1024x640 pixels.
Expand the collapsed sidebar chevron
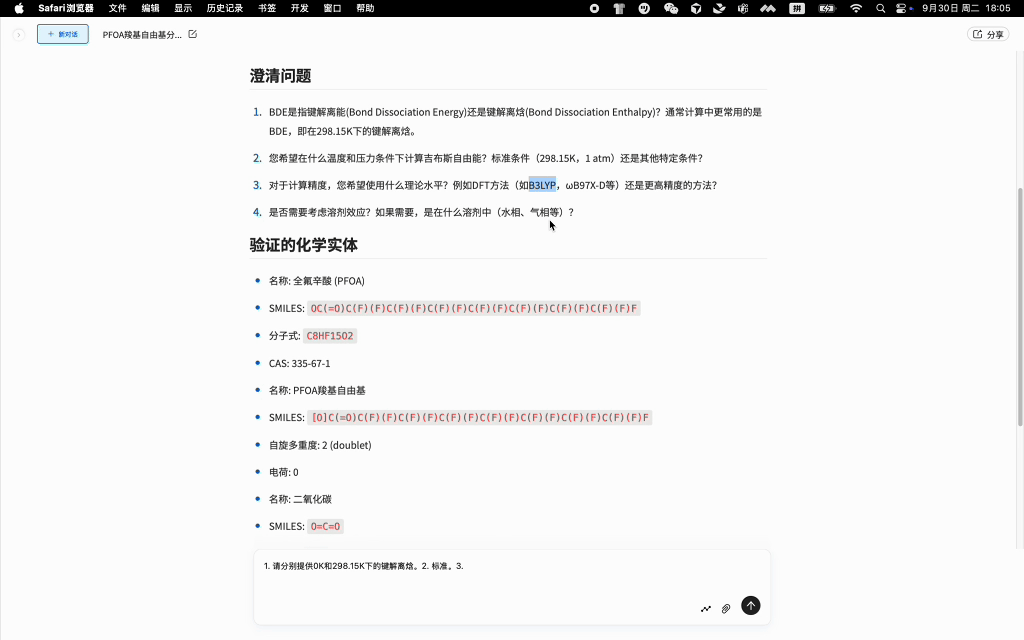coord(18,35)
